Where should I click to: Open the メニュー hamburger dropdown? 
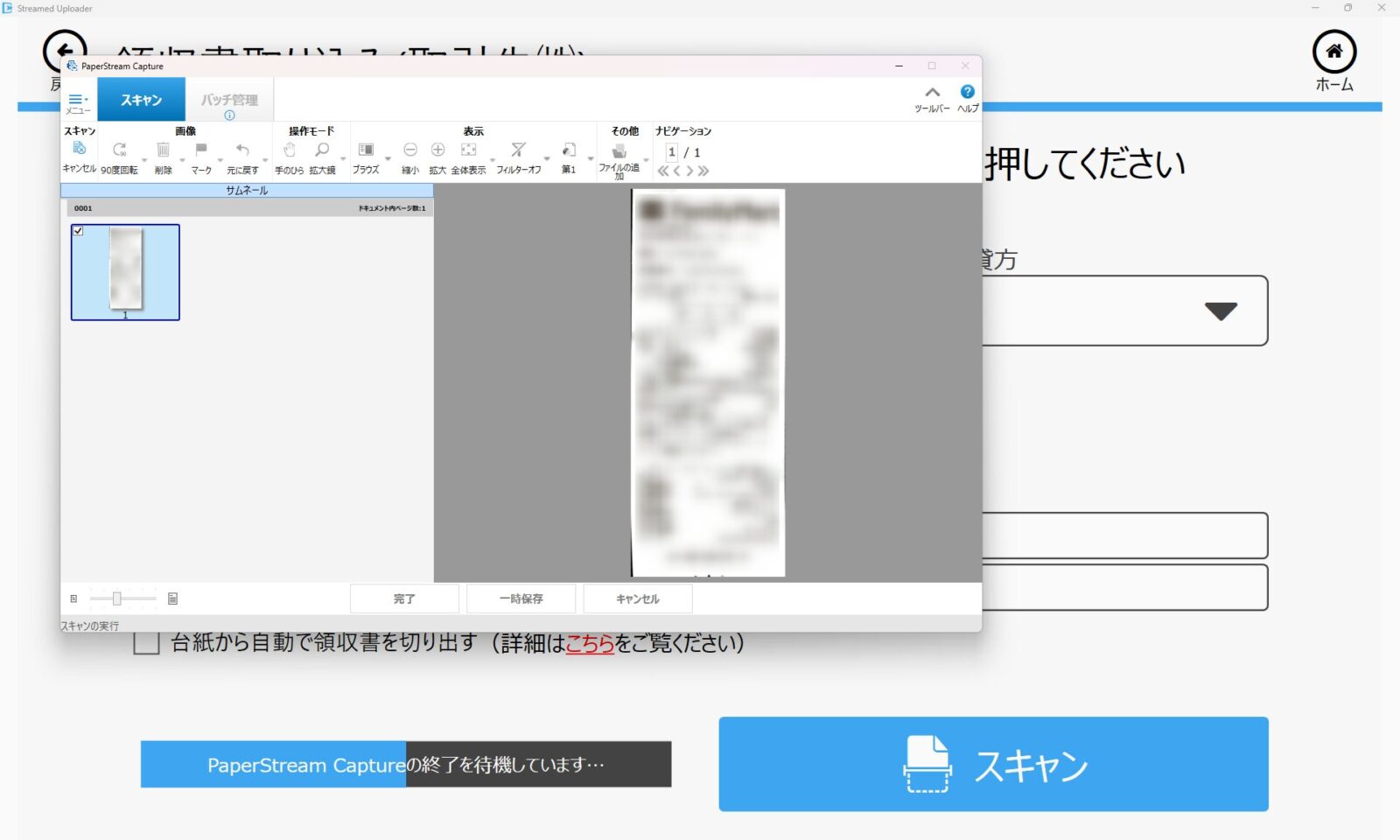78,100
